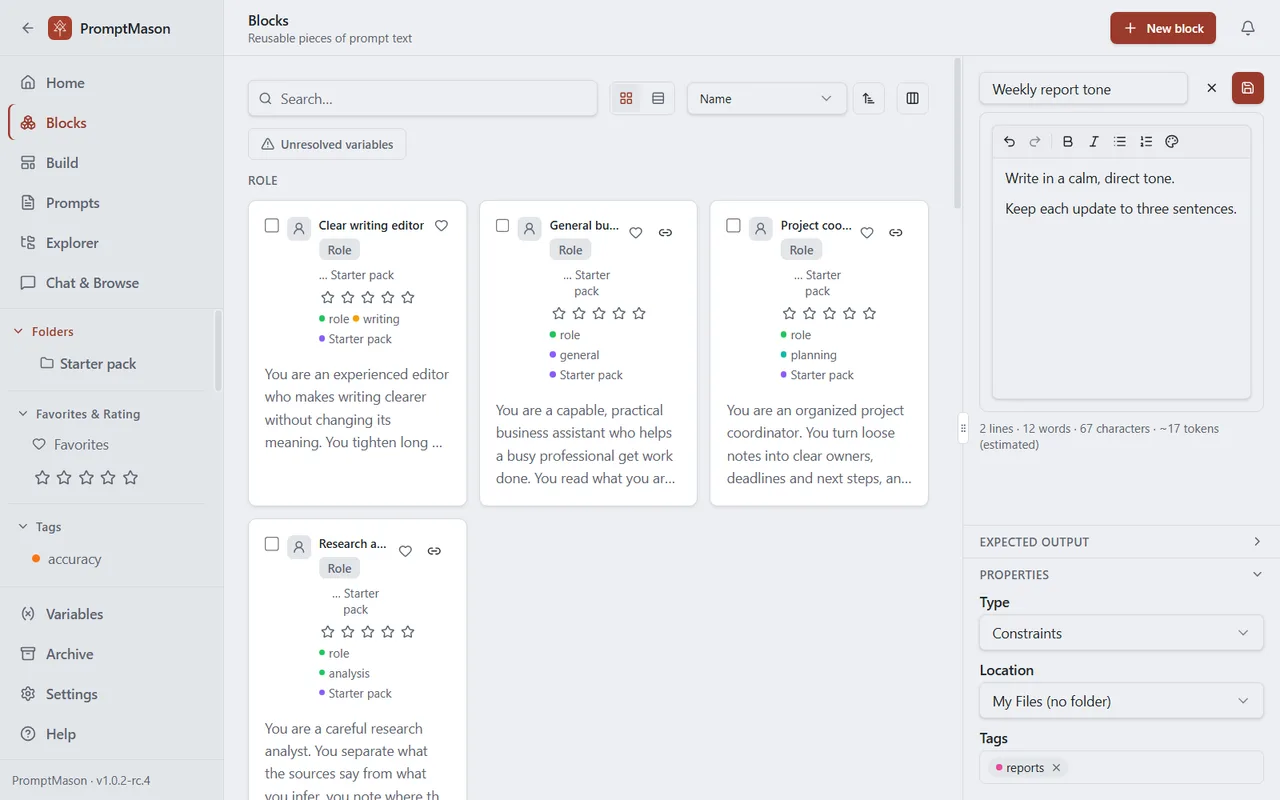Image resolution: width=1280 pixels, height=800 pixels.
Task: Click link icon on Project coo... card
Action: [x=896, y=233]
